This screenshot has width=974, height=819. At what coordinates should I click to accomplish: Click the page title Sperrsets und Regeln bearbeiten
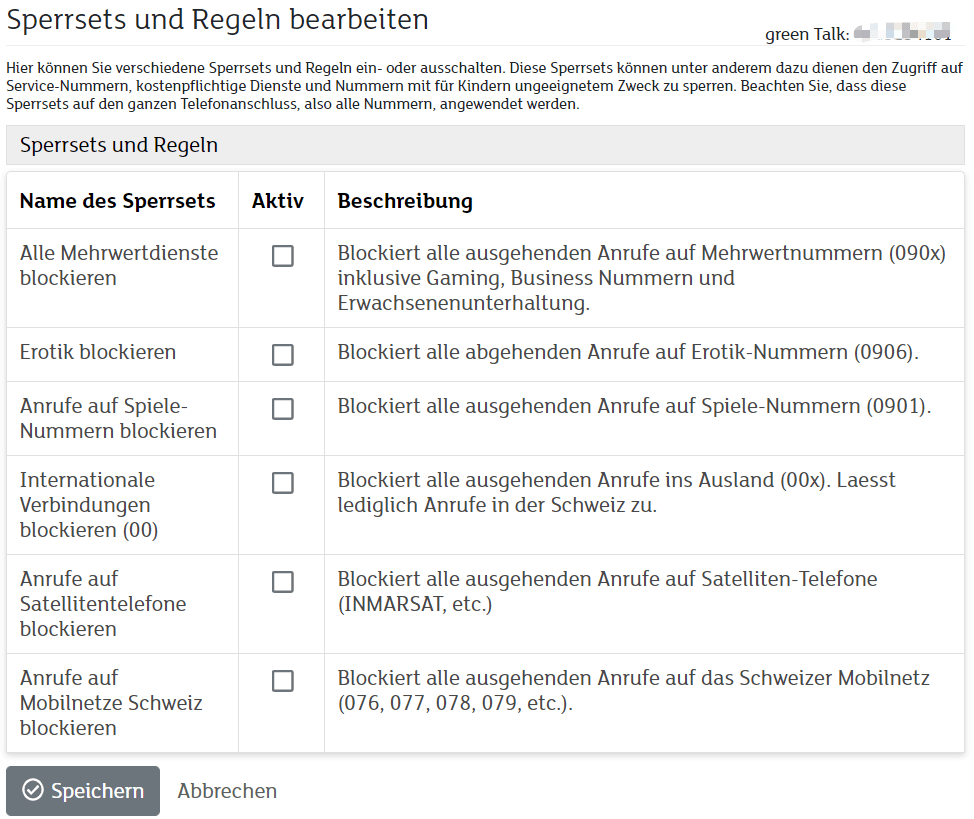pyautogui.click(x=218, y=19)
